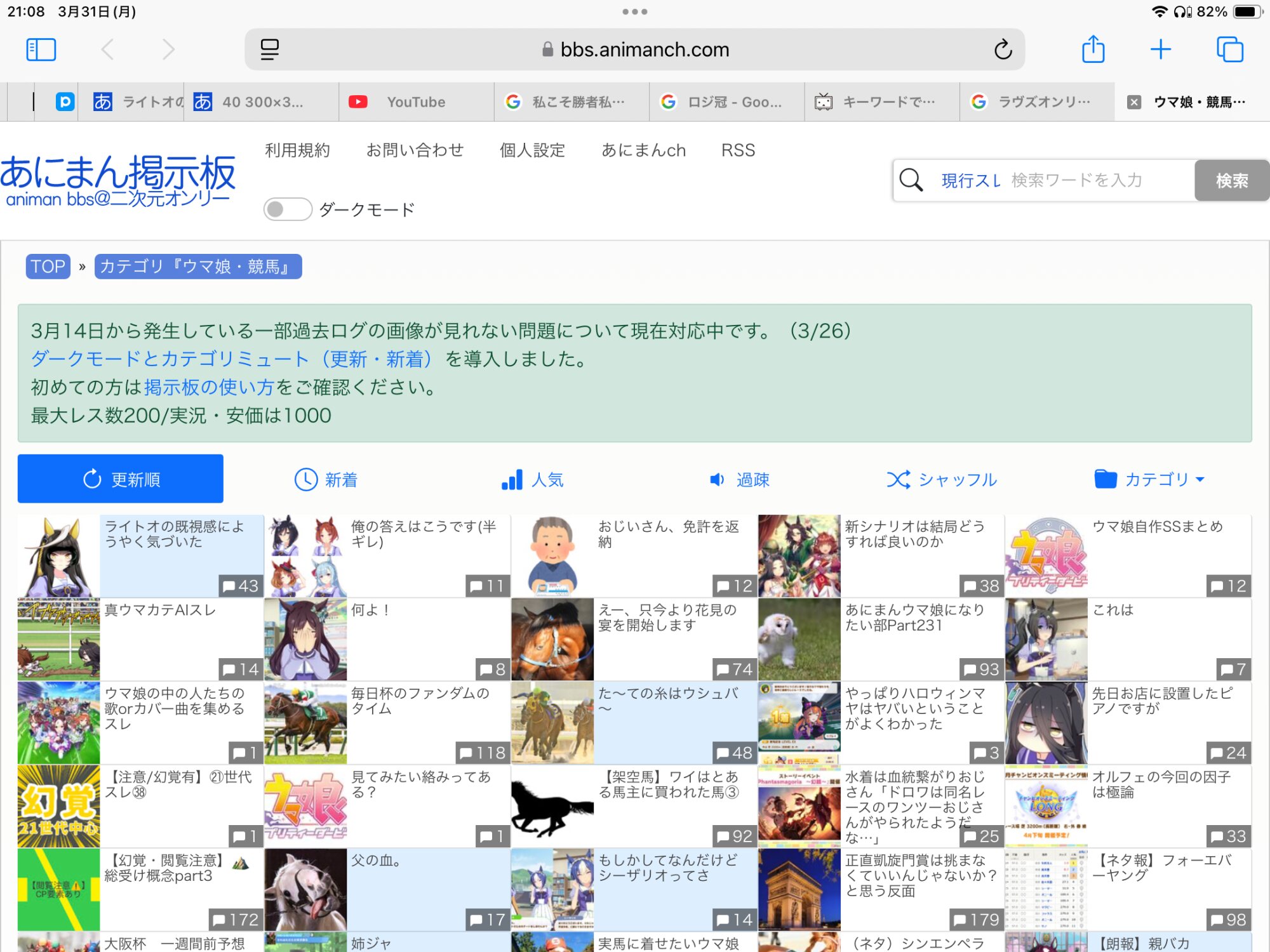Click the あにまん掲示板 site logo
The image size is (1270, 952).
click(118, 180)
